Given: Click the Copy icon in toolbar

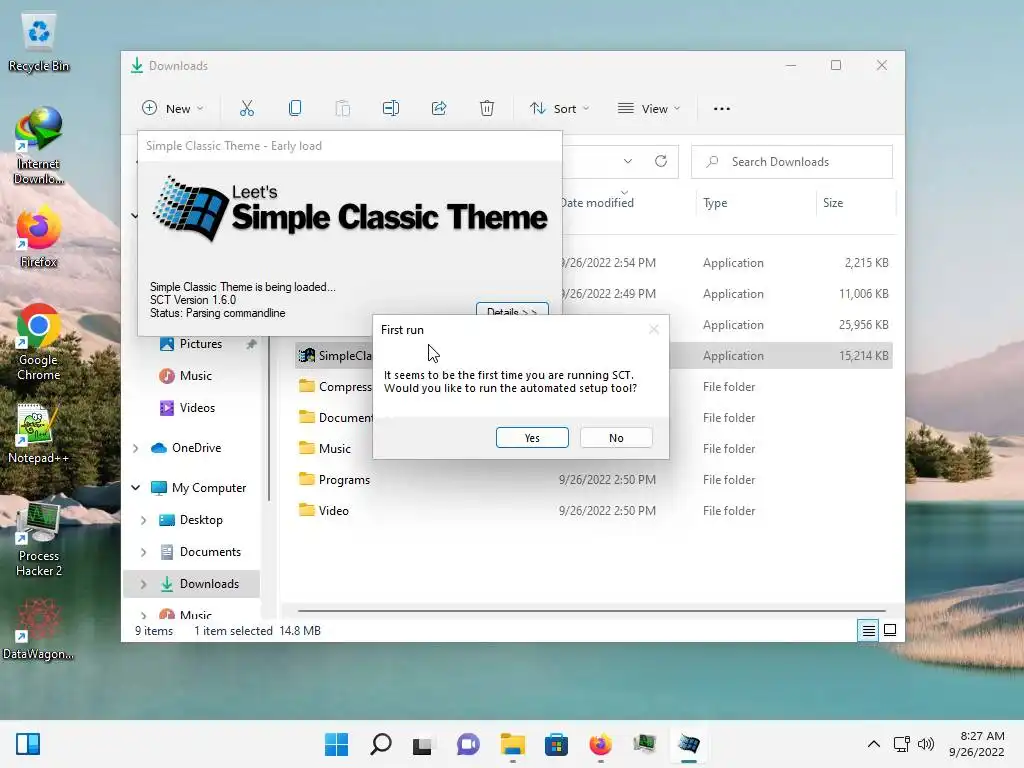Looking at the screenshot, I should (x=295, y=108).
